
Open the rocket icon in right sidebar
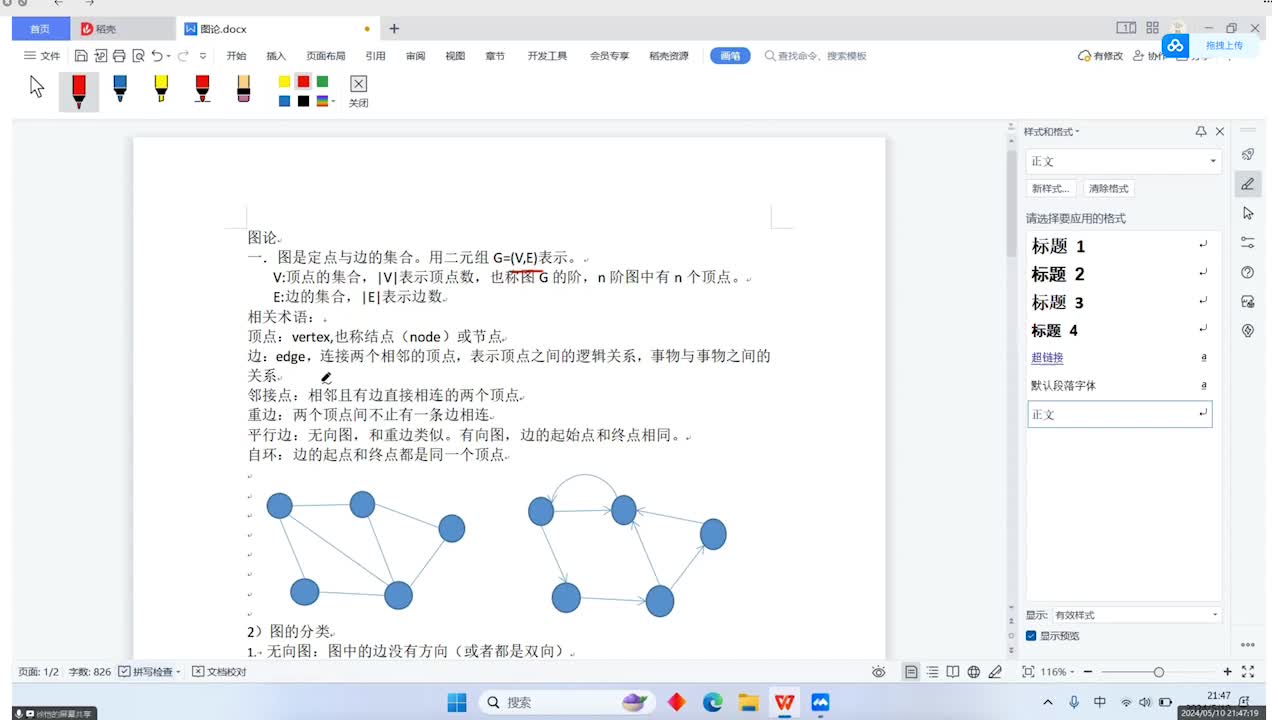1247,154
